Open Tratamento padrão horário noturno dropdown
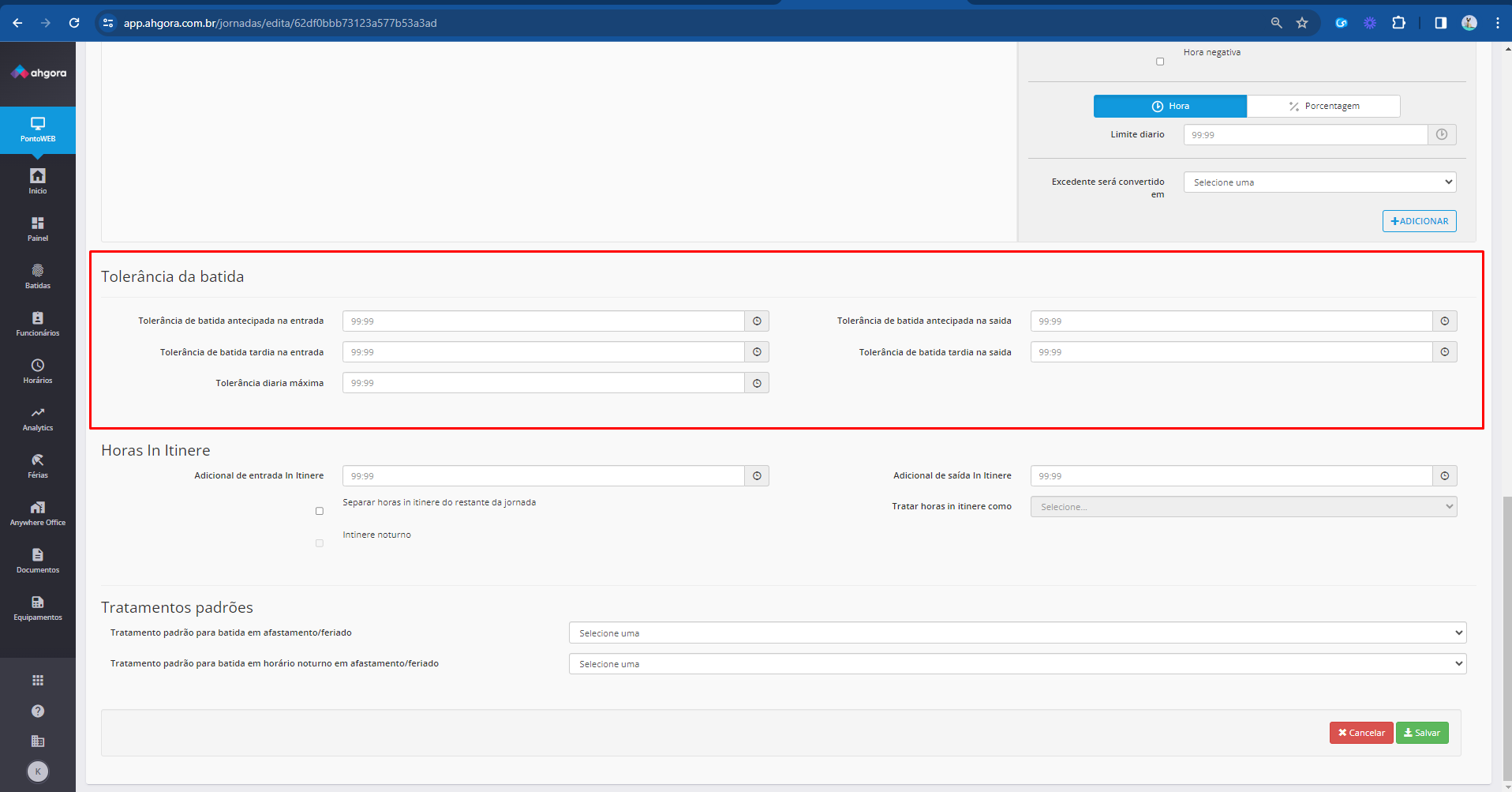Screen dimensions: 1512x792 [x=1017, y=664]
